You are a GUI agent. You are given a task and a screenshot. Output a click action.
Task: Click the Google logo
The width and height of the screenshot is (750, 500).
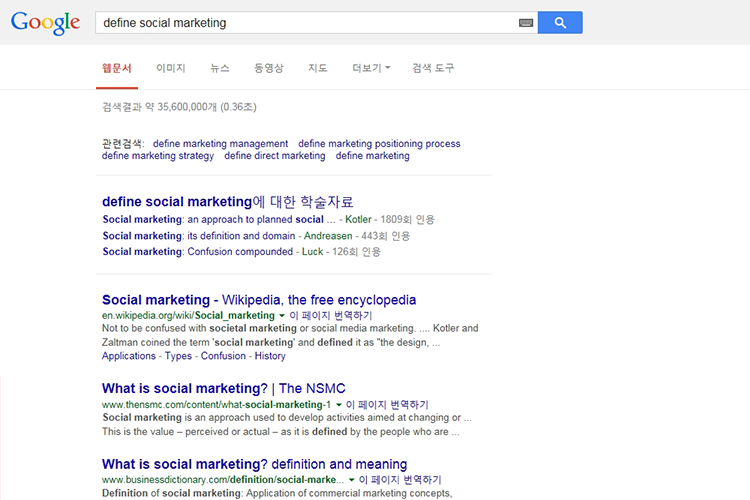coord(45,22)
